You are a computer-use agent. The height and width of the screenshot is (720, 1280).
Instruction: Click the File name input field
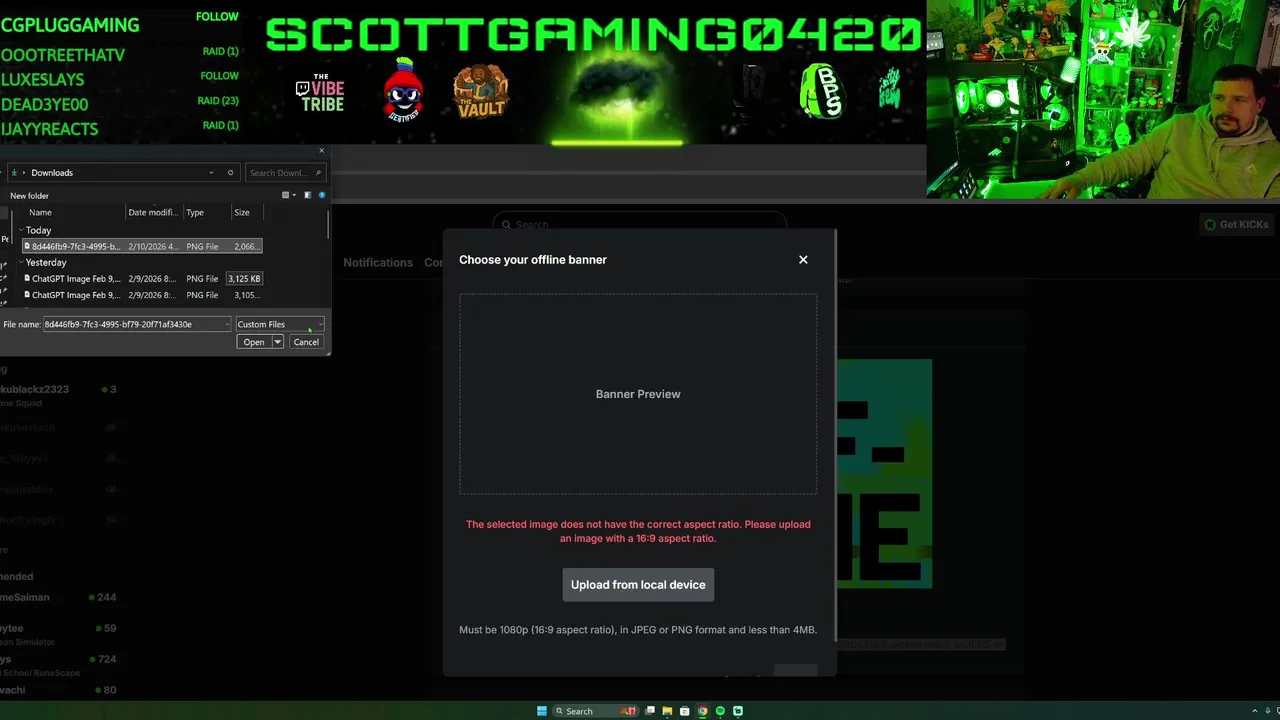click(x=135, y=324)
